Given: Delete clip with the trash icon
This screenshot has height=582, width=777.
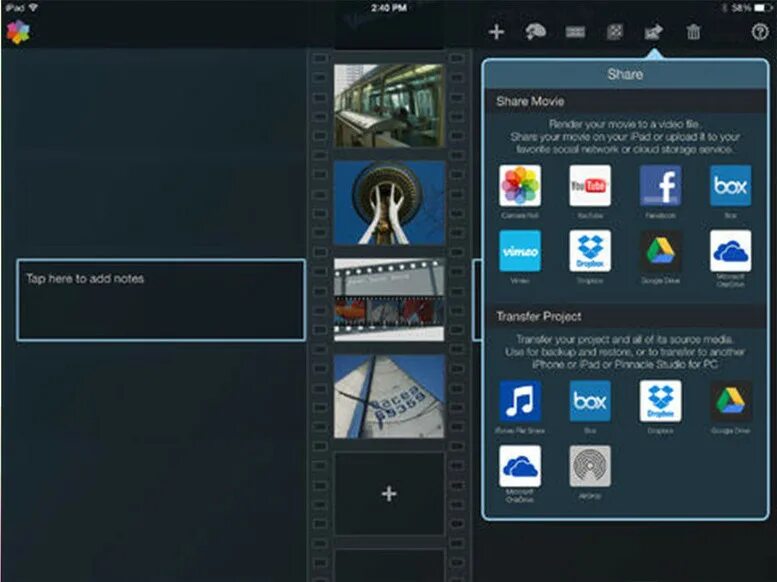Looking at the screenshot, I should (x=693, y=32).
